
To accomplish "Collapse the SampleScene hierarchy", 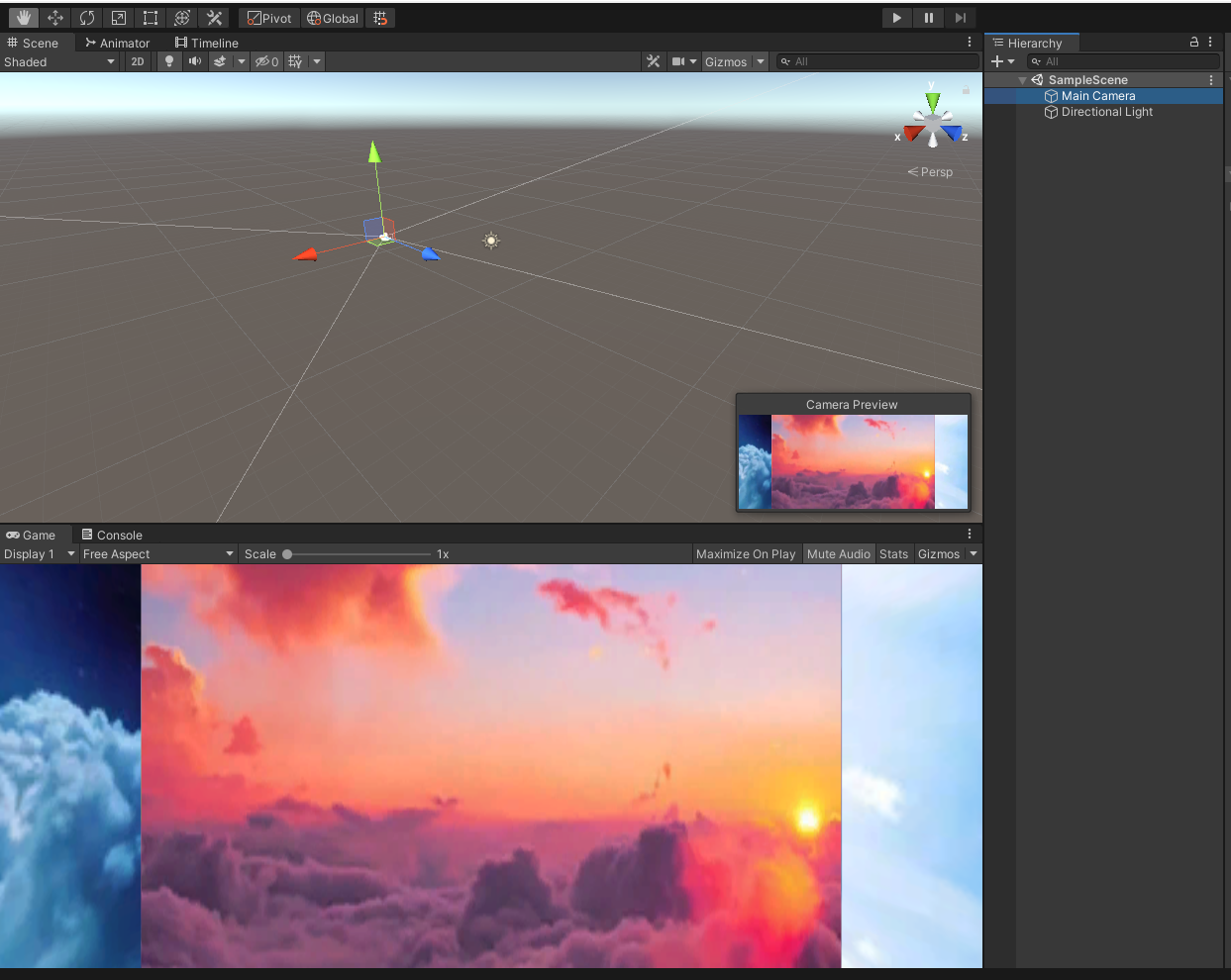I will (1022, 79).
